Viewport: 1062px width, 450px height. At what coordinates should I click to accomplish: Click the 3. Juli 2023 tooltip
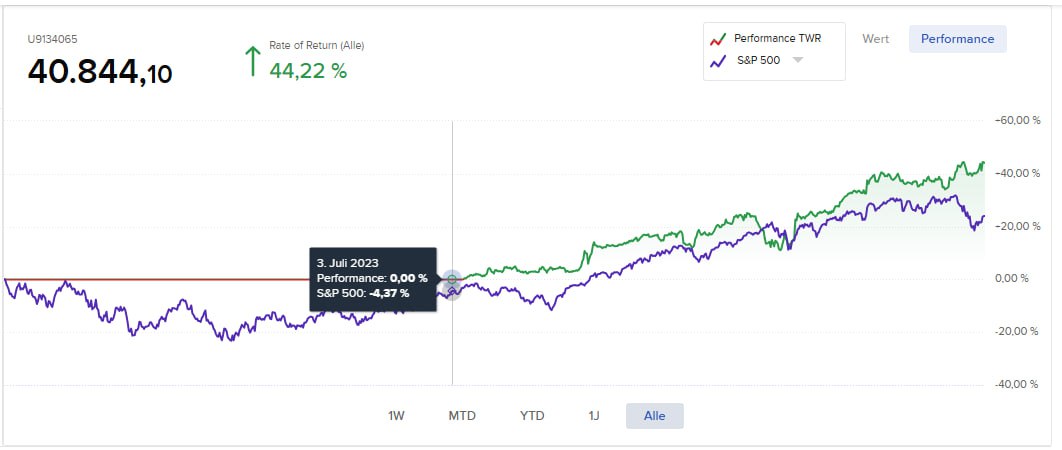tap(371, 278)
